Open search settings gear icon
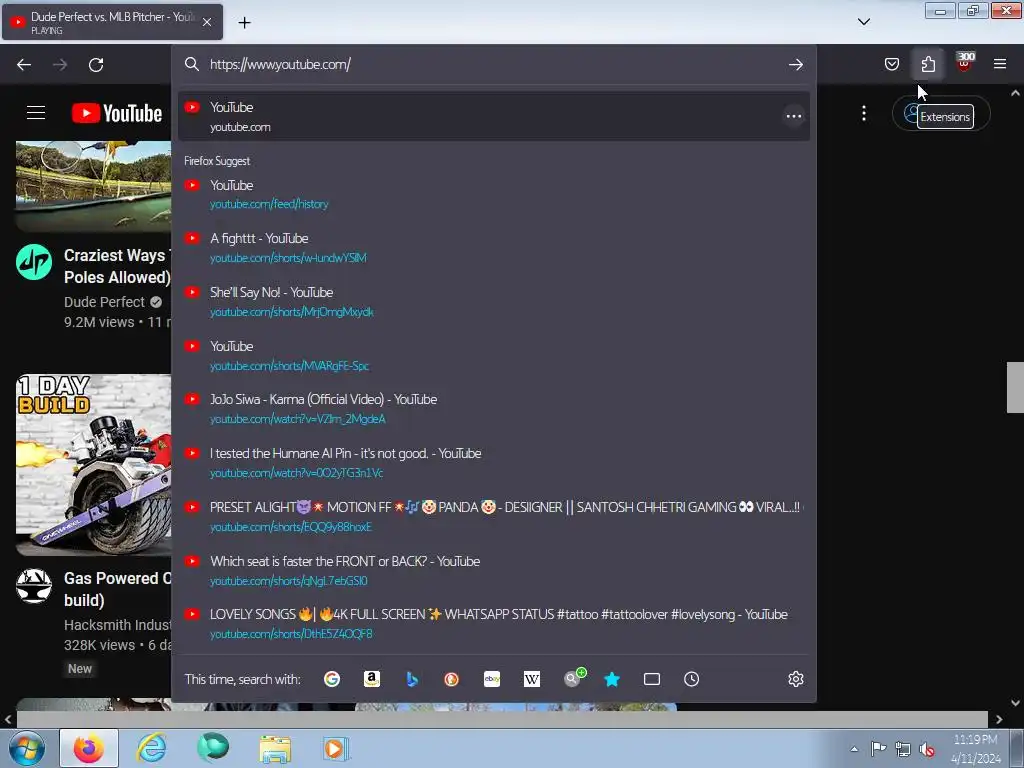This screenshot has width=1024, height=768. point(795,679)
